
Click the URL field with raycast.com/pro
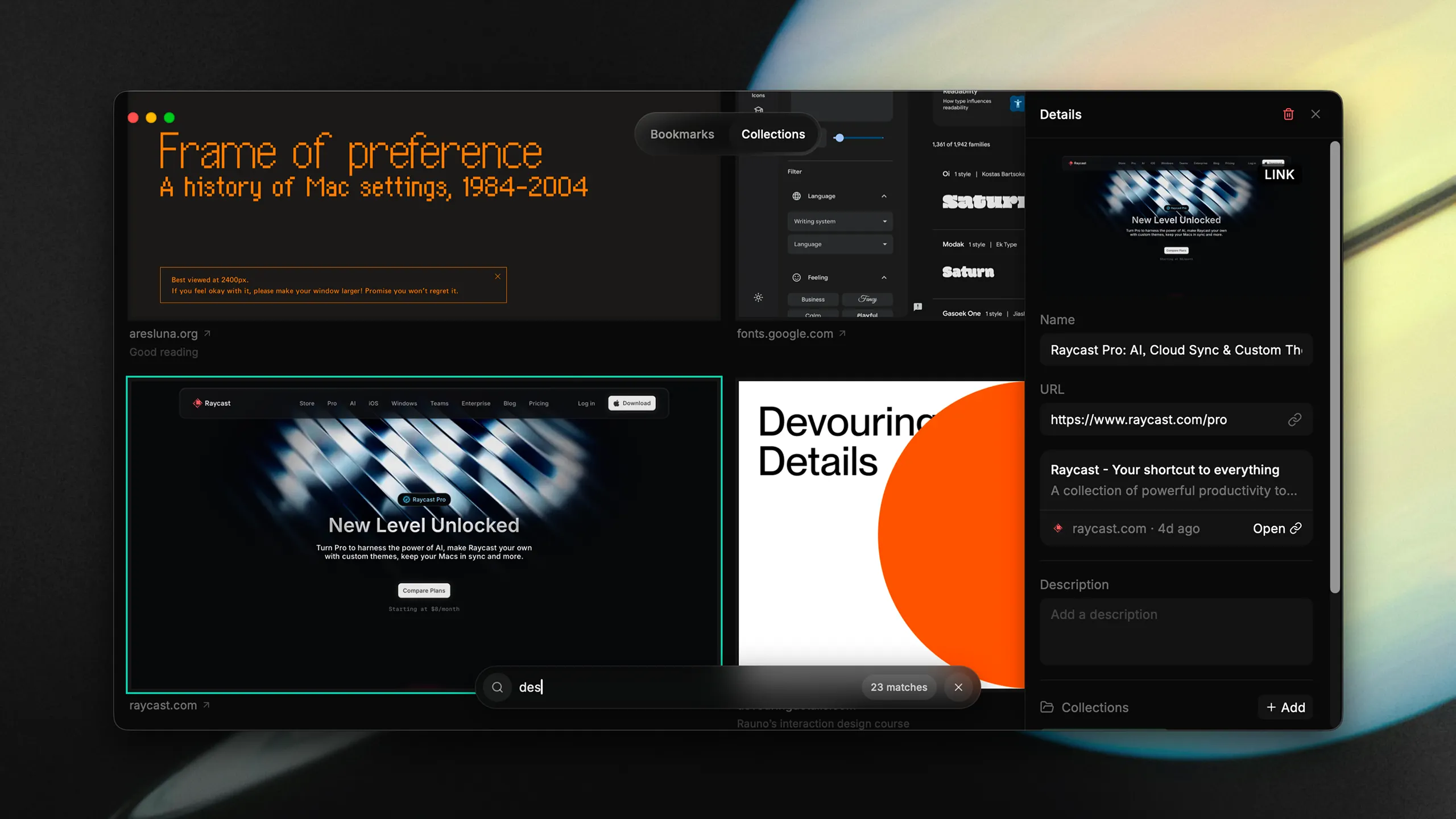[1176, 420]
